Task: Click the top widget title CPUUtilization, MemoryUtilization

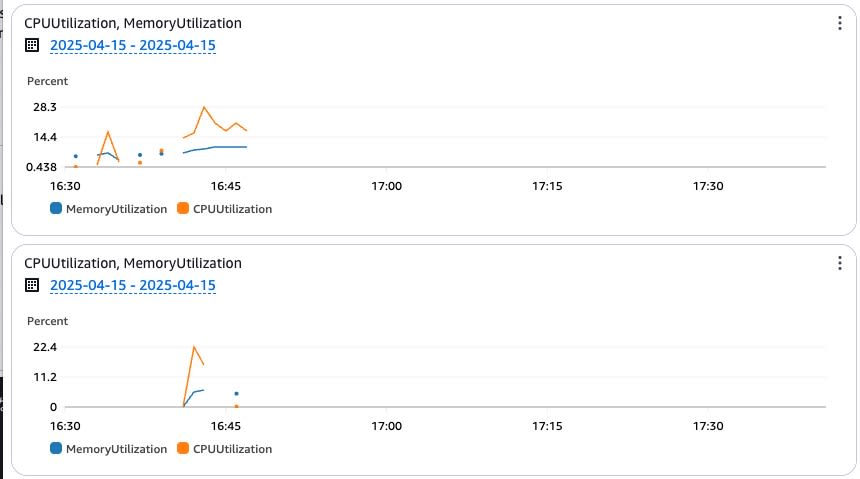Action: (x=133, y=23)
